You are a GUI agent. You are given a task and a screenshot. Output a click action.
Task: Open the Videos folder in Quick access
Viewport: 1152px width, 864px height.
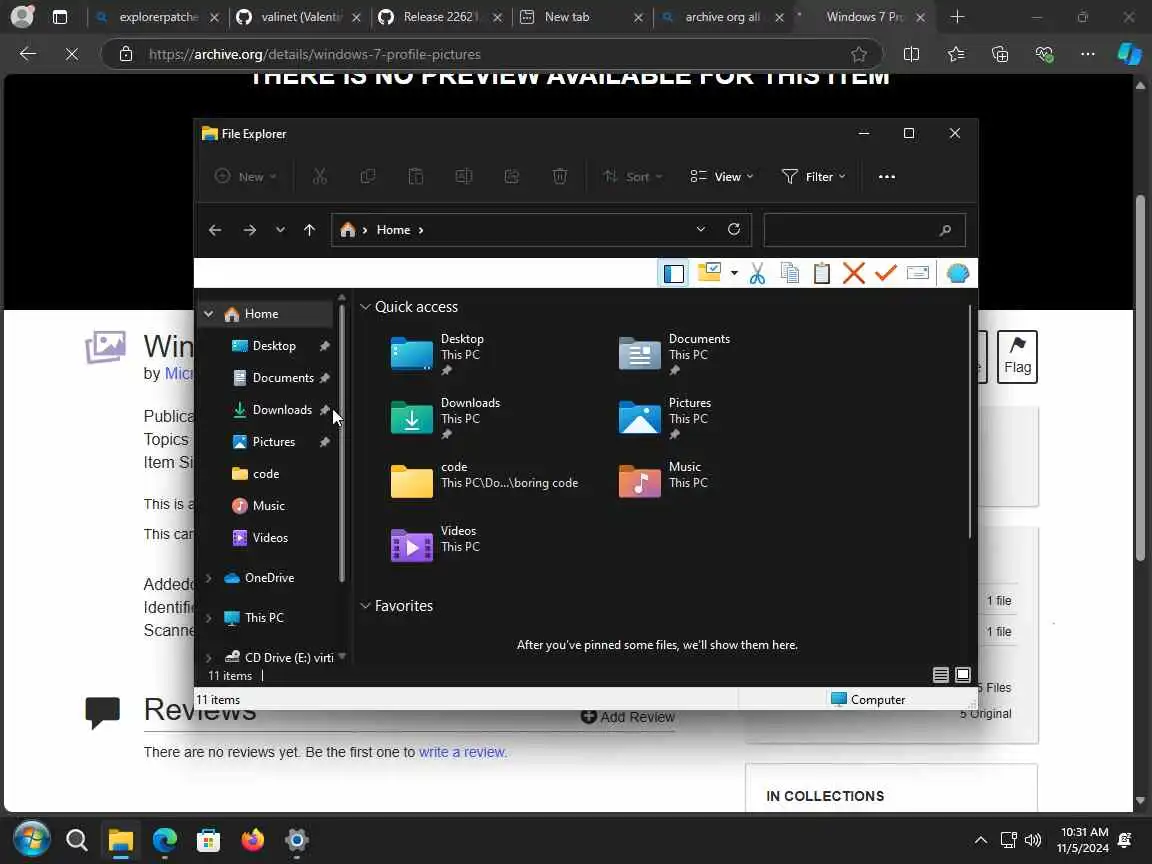[x=436, y=545]
